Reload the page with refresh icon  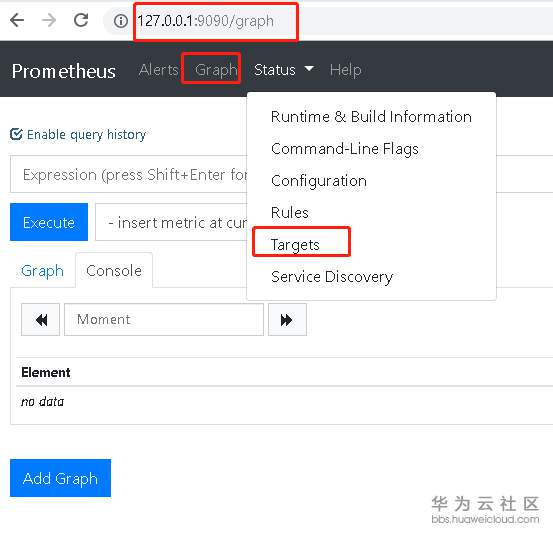click(x=81, y=20)
